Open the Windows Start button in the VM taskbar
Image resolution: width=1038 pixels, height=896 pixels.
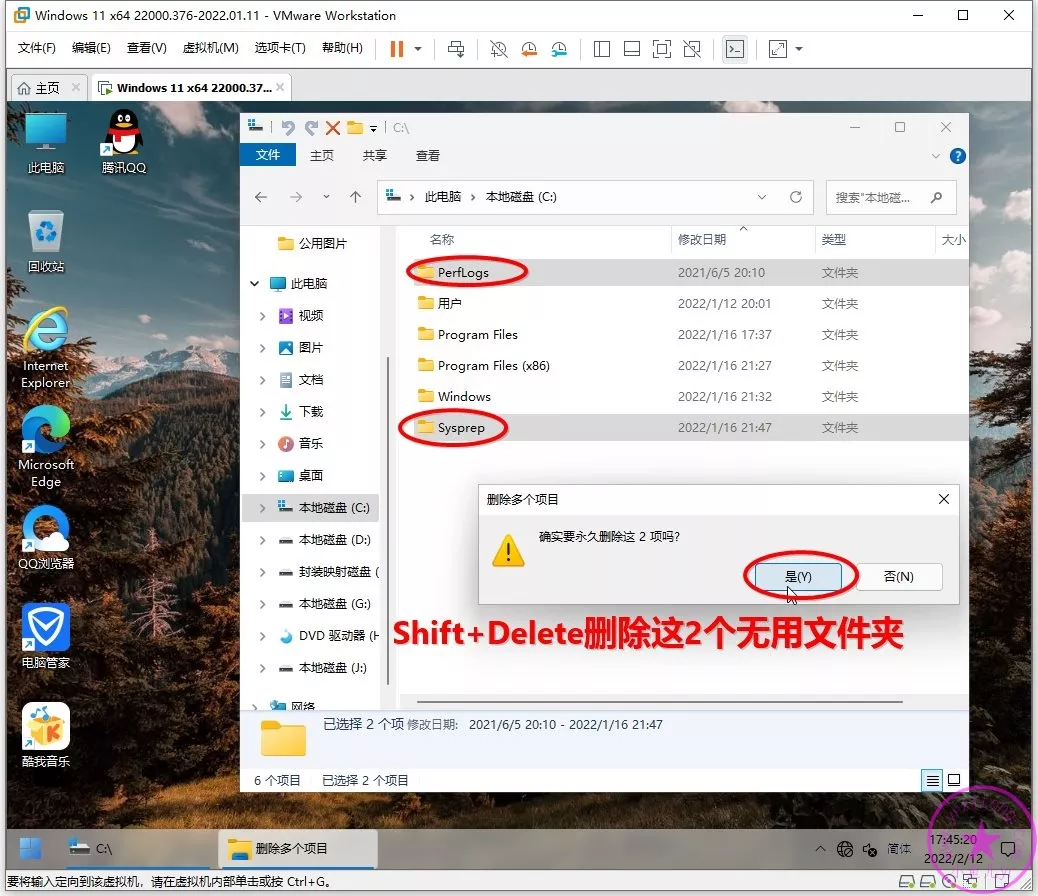[31, 848]
